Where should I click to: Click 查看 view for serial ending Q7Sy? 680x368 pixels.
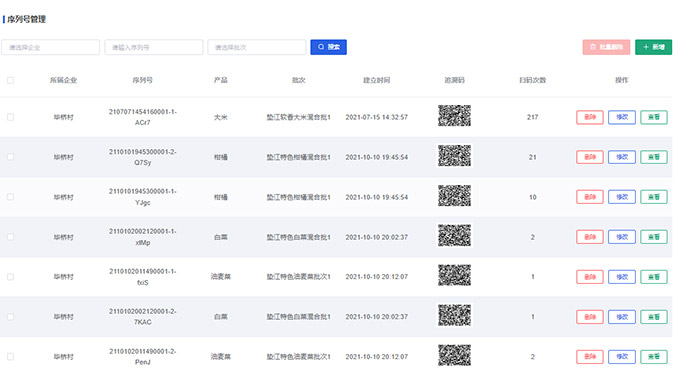pos(654,157)
